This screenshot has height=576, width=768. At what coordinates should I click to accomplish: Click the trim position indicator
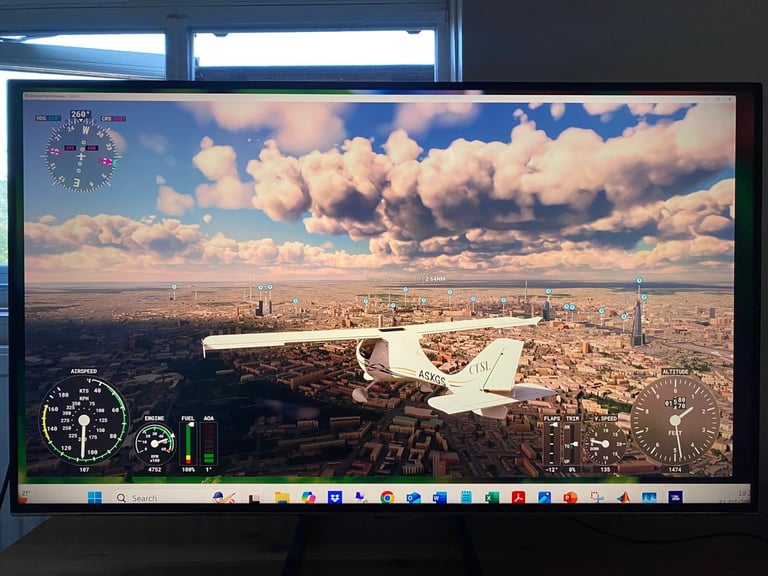pos(572,443)
